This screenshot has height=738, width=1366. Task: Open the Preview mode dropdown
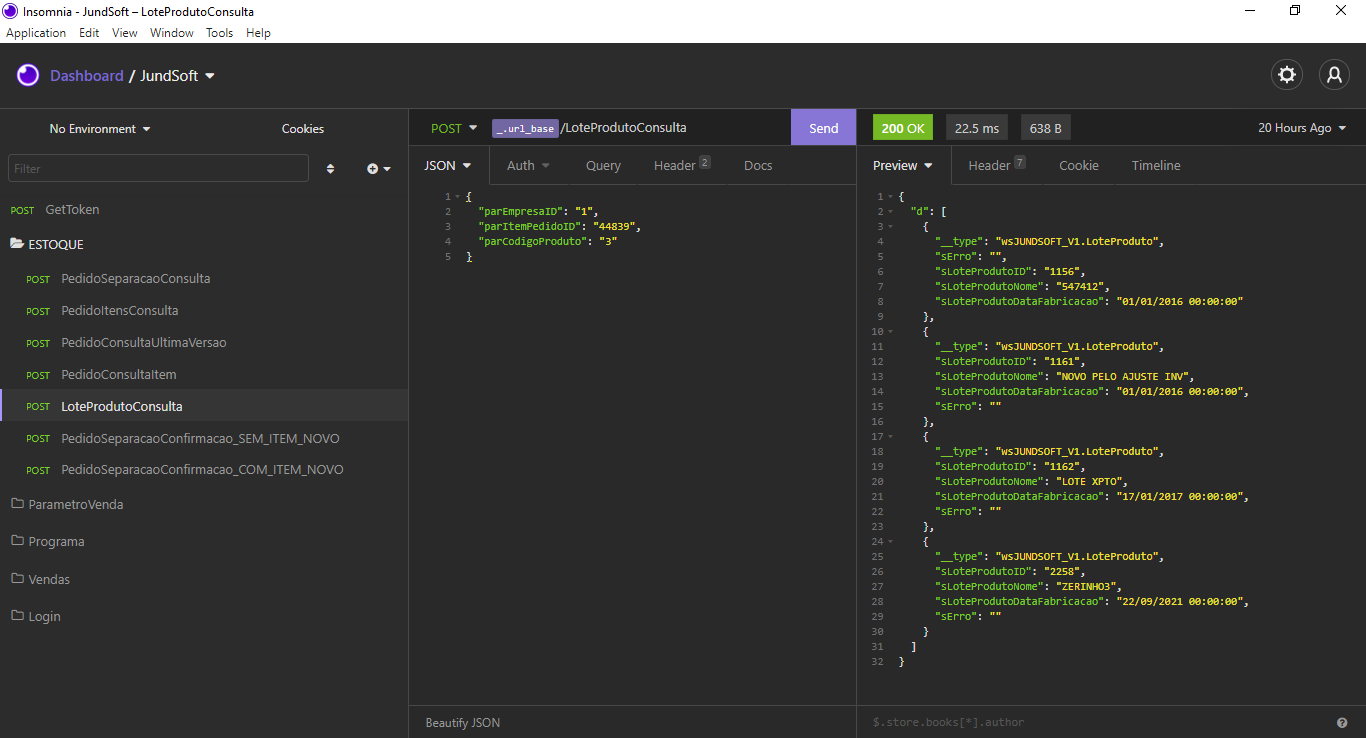click(902, 165)
